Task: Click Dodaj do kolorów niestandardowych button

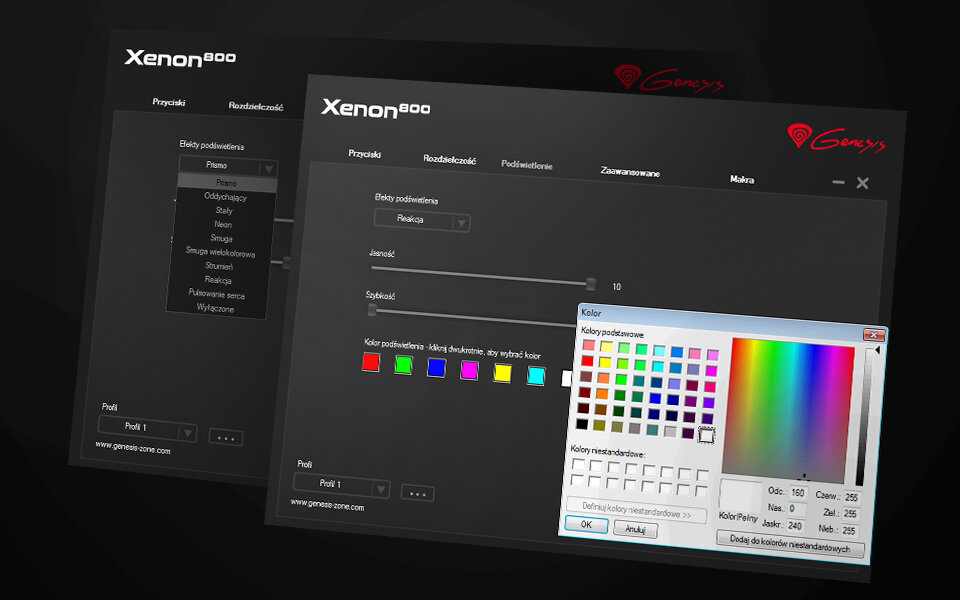Action: click(790, 549)
